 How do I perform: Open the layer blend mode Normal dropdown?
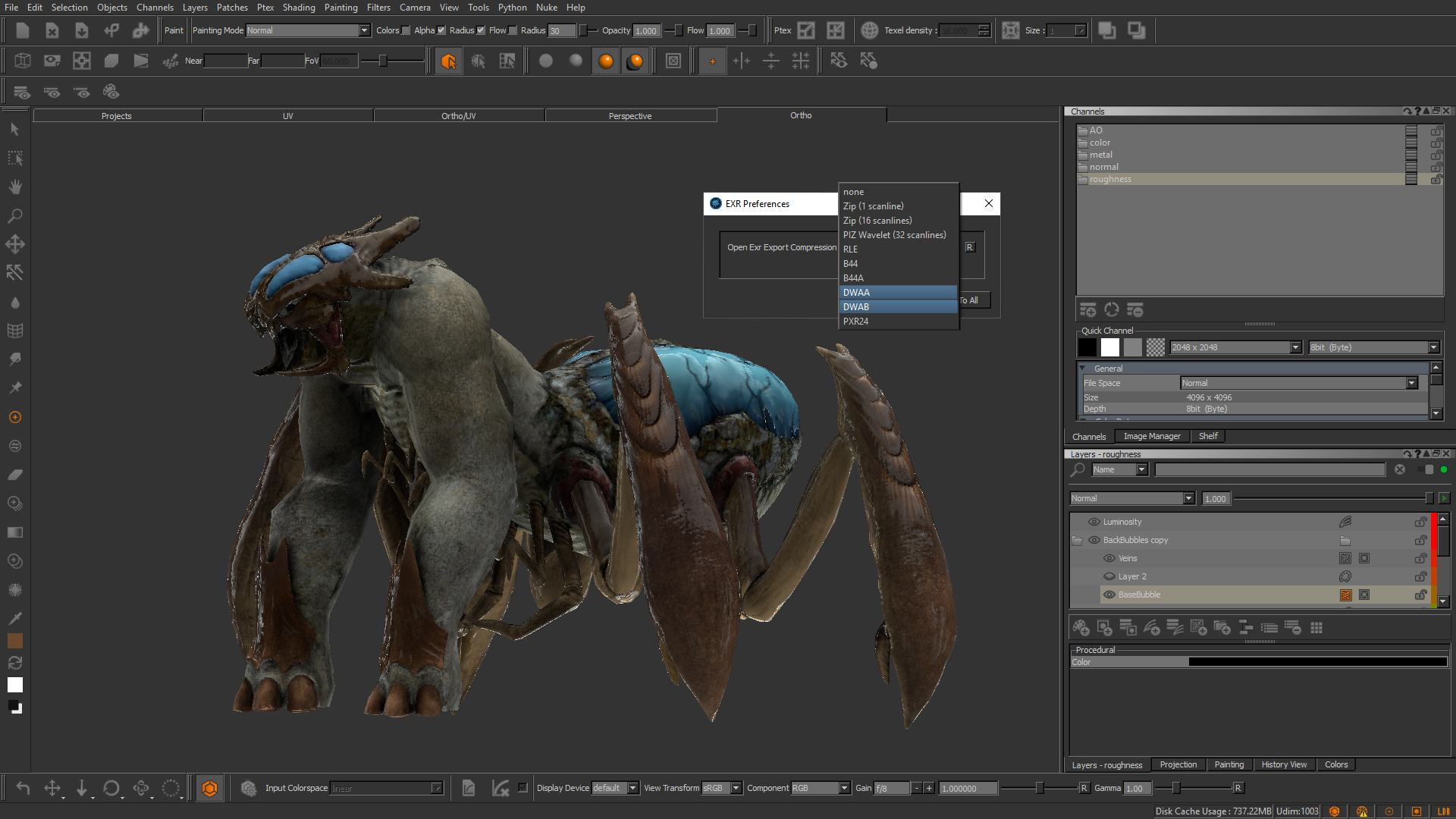1132,498
